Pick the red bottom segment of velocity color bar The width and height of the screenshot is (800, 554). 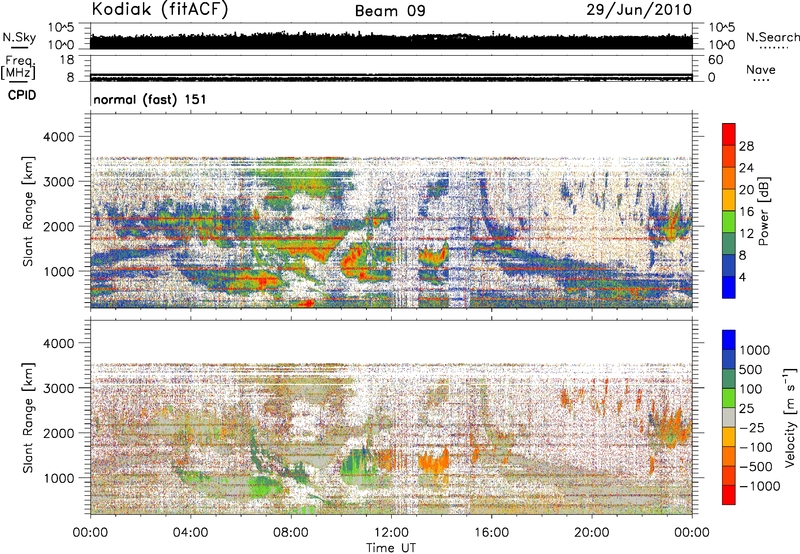click(x=729, y=495)
